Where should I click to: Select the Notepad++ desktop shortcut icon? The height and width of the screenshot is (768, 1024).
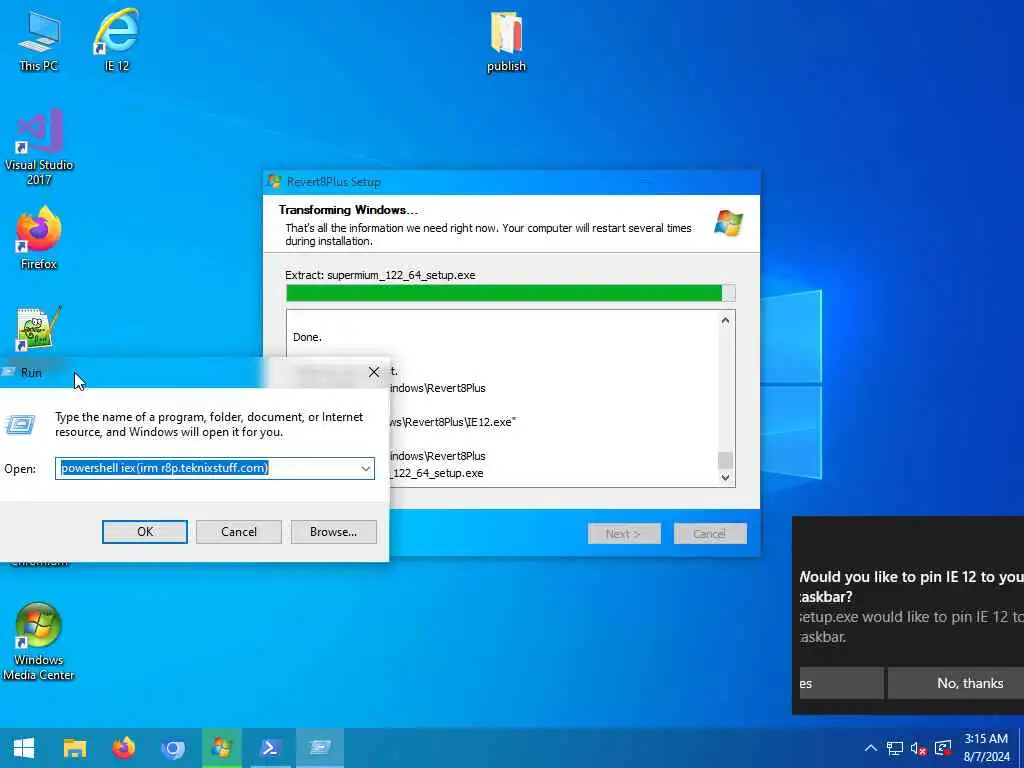39,330
